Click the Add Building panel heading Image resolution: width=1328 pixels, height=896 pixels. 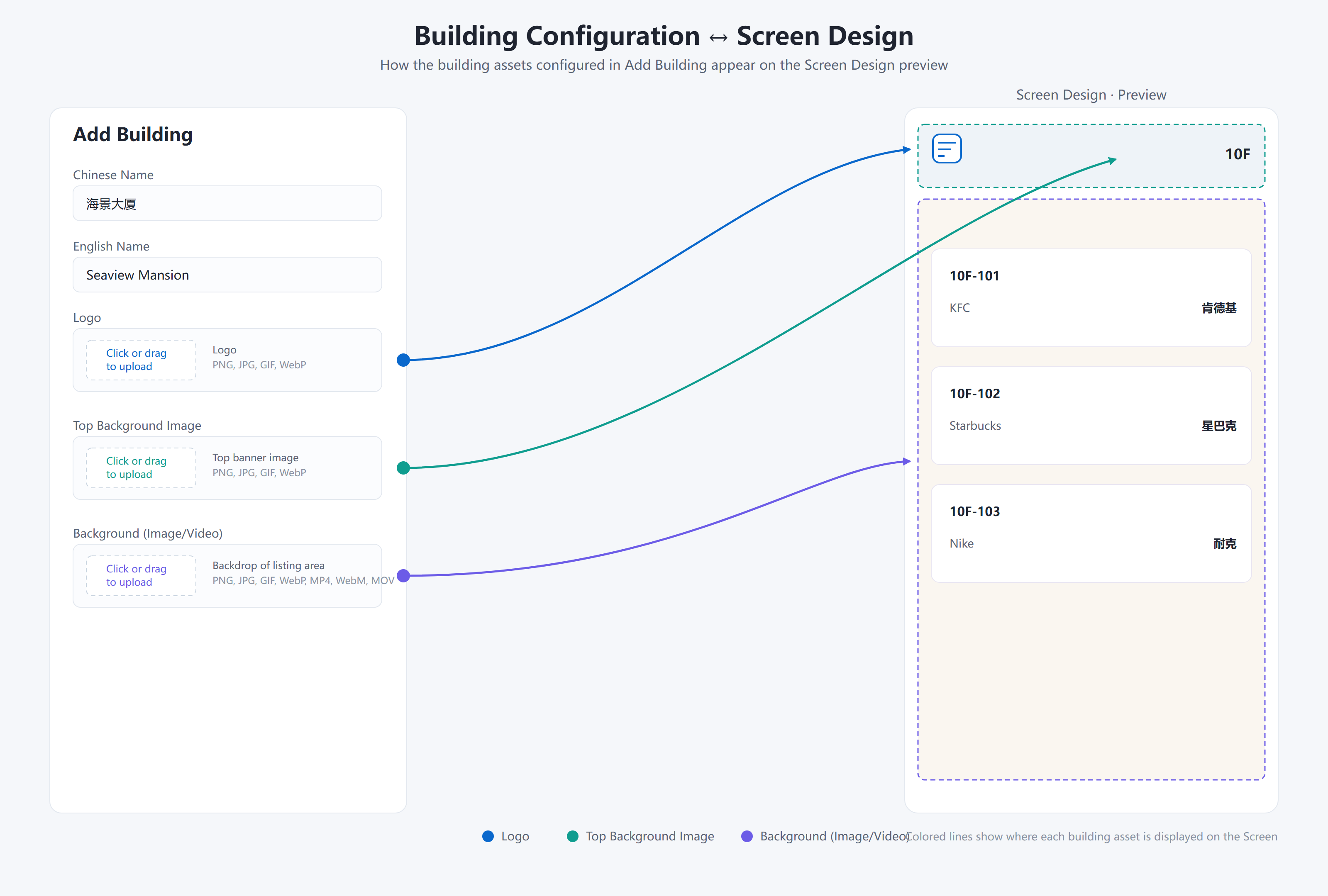pos(133,134)
